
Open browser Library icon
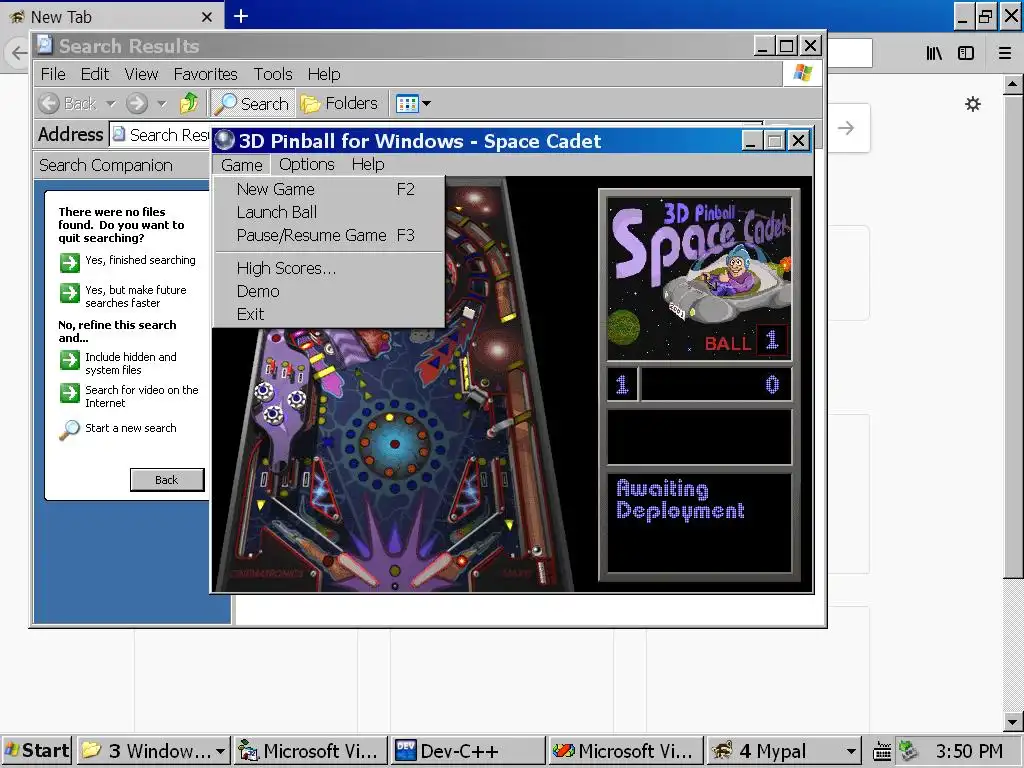pos(934,53)
